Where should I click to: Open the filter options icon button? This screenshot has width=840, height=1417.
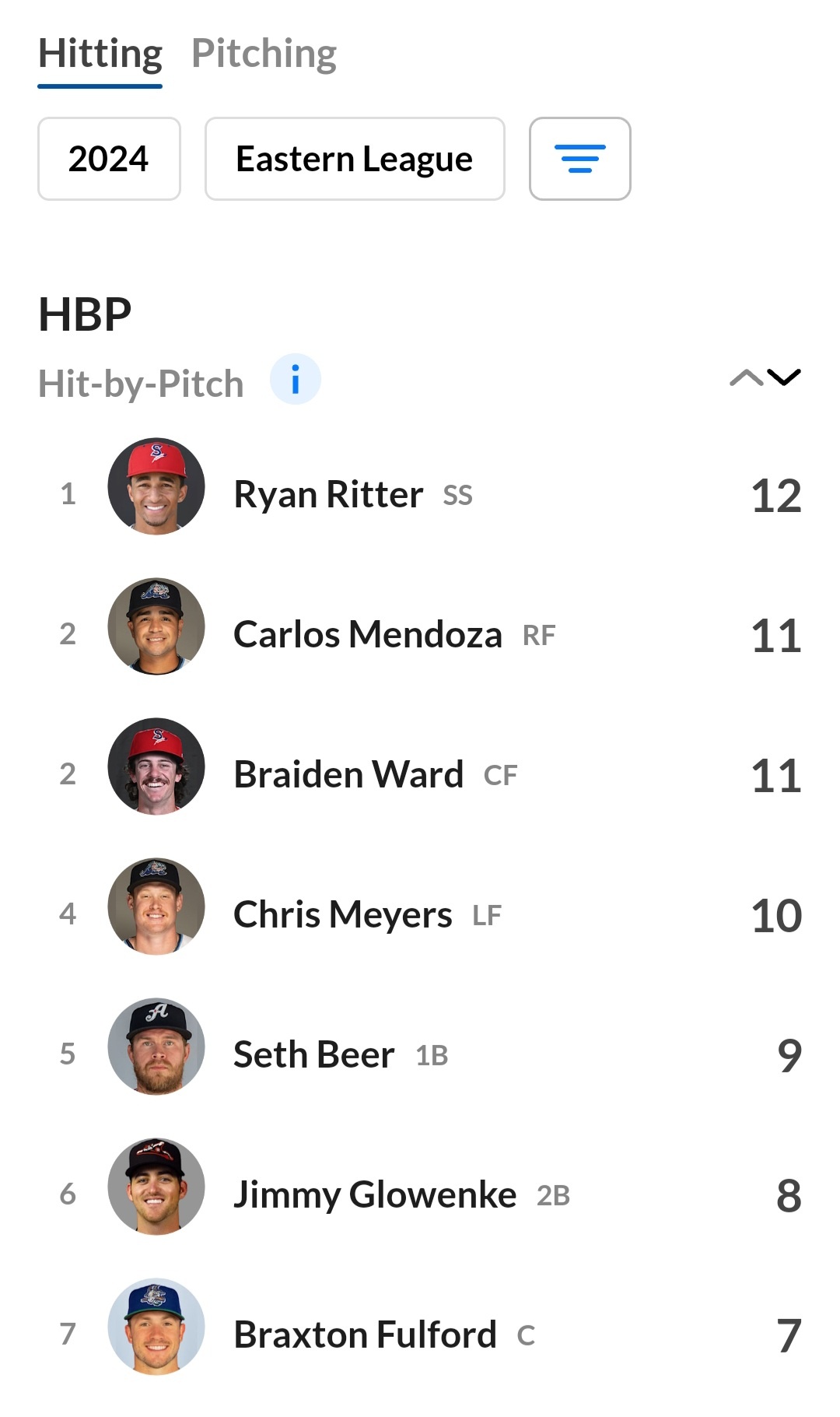(x=579, y=159)
